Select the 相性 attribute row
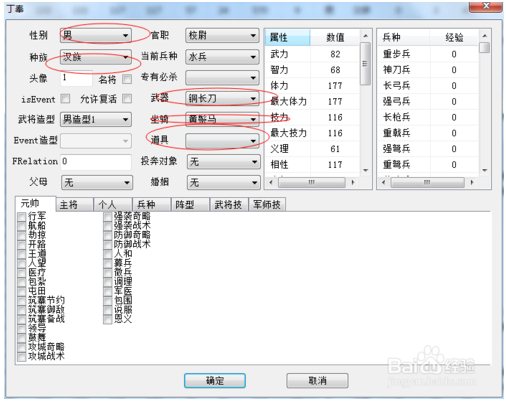The height and width of the screenshot is (403, 506). [x=313, y=165]
